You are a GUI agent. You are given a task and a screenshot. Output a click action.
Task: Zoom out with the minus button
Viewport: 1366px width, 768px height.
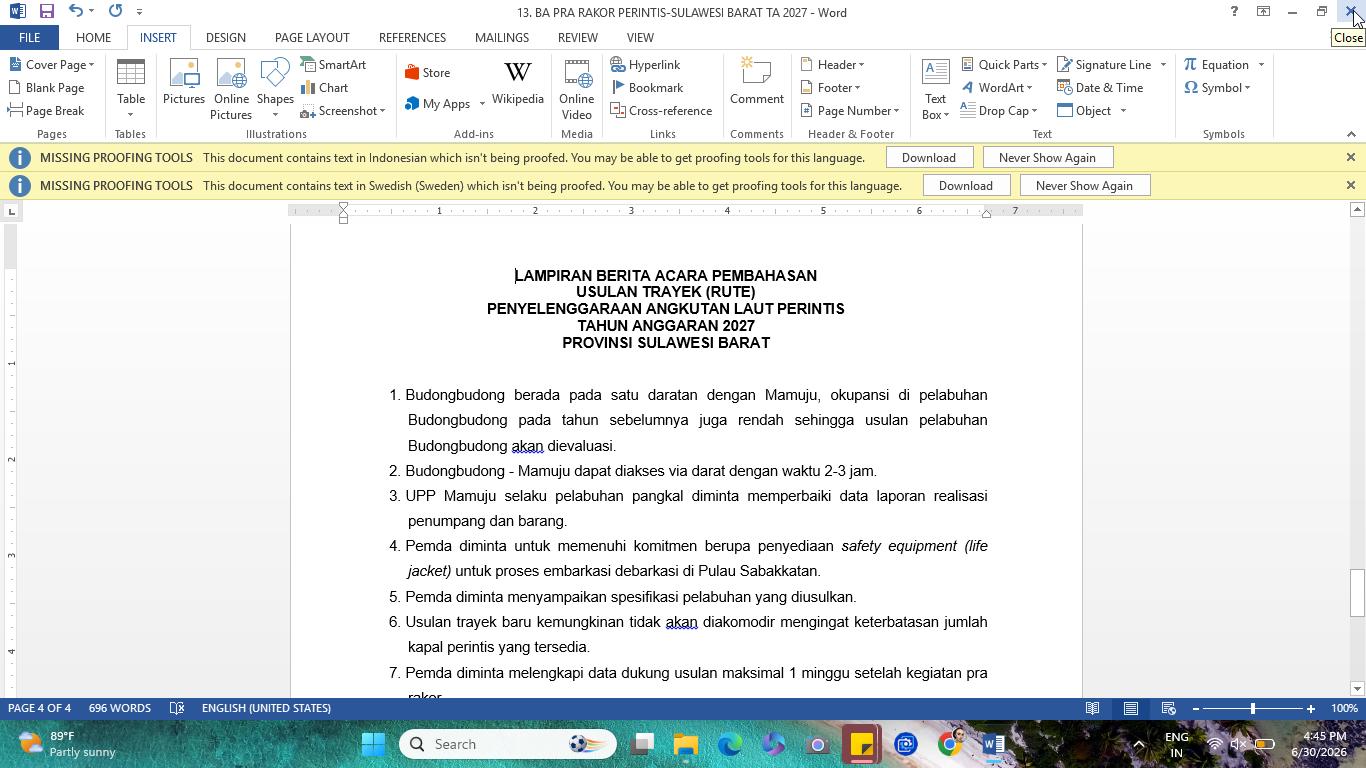click(1196, 708)
